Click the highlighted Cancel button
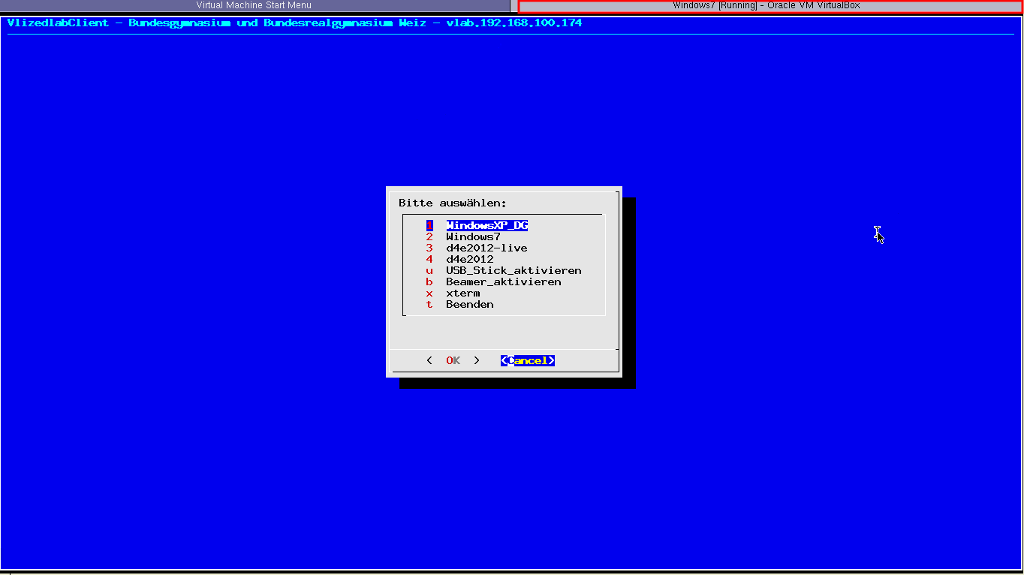This screenshot has height=575, width=1024. click(x=527, y=360)
